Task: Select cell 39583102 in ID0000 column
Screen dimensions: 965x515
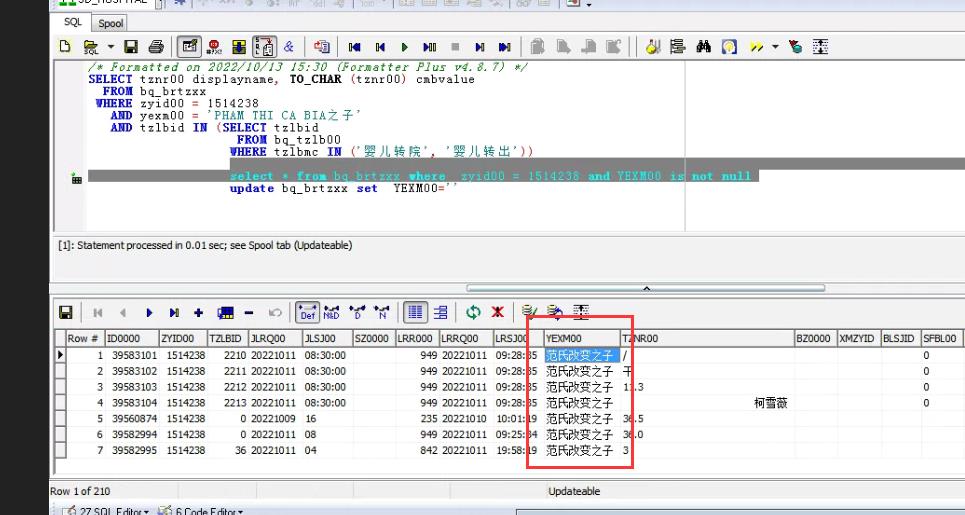Action: tap(132, 371)
